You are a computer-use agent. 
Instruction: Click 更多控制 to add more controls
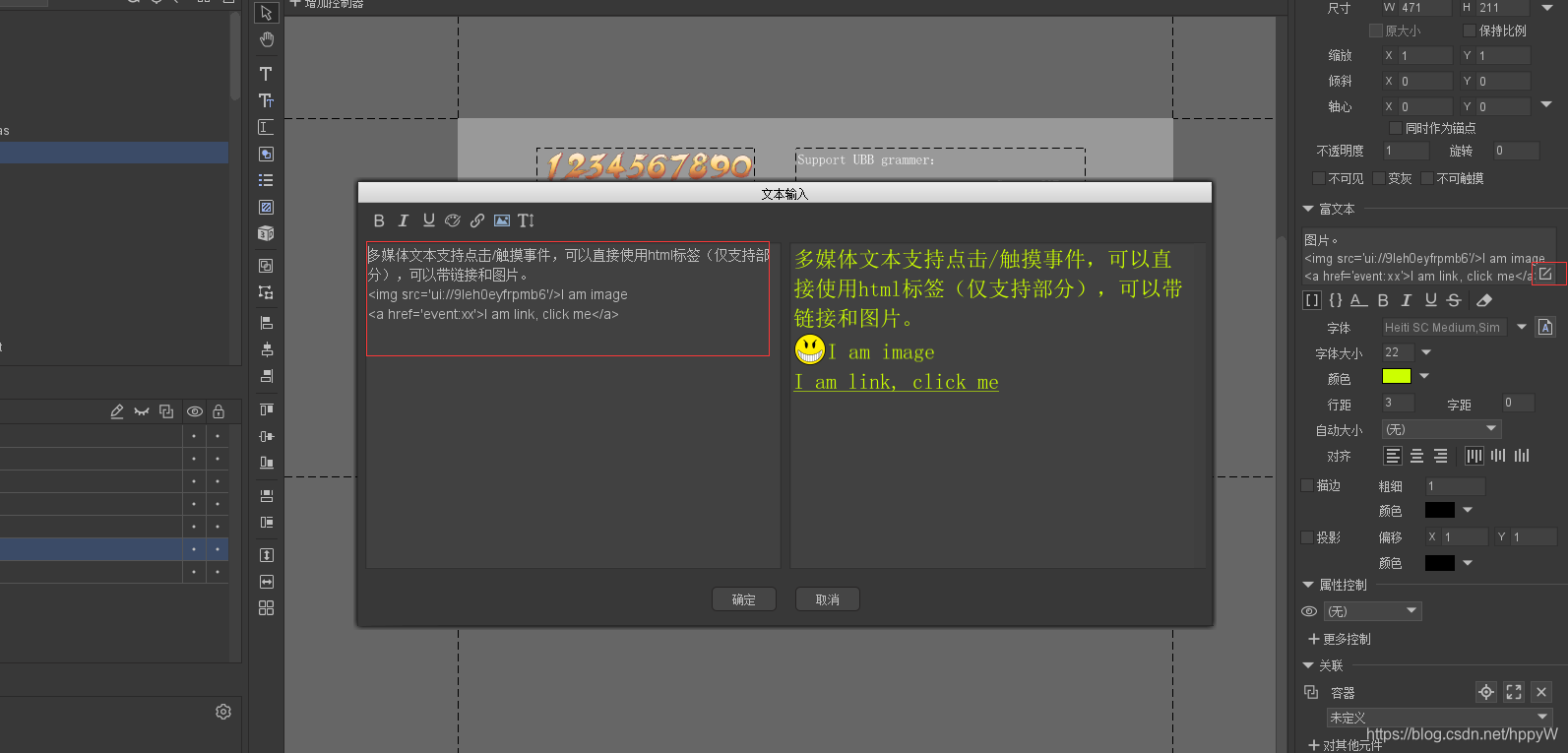[x=1340, y=639]
